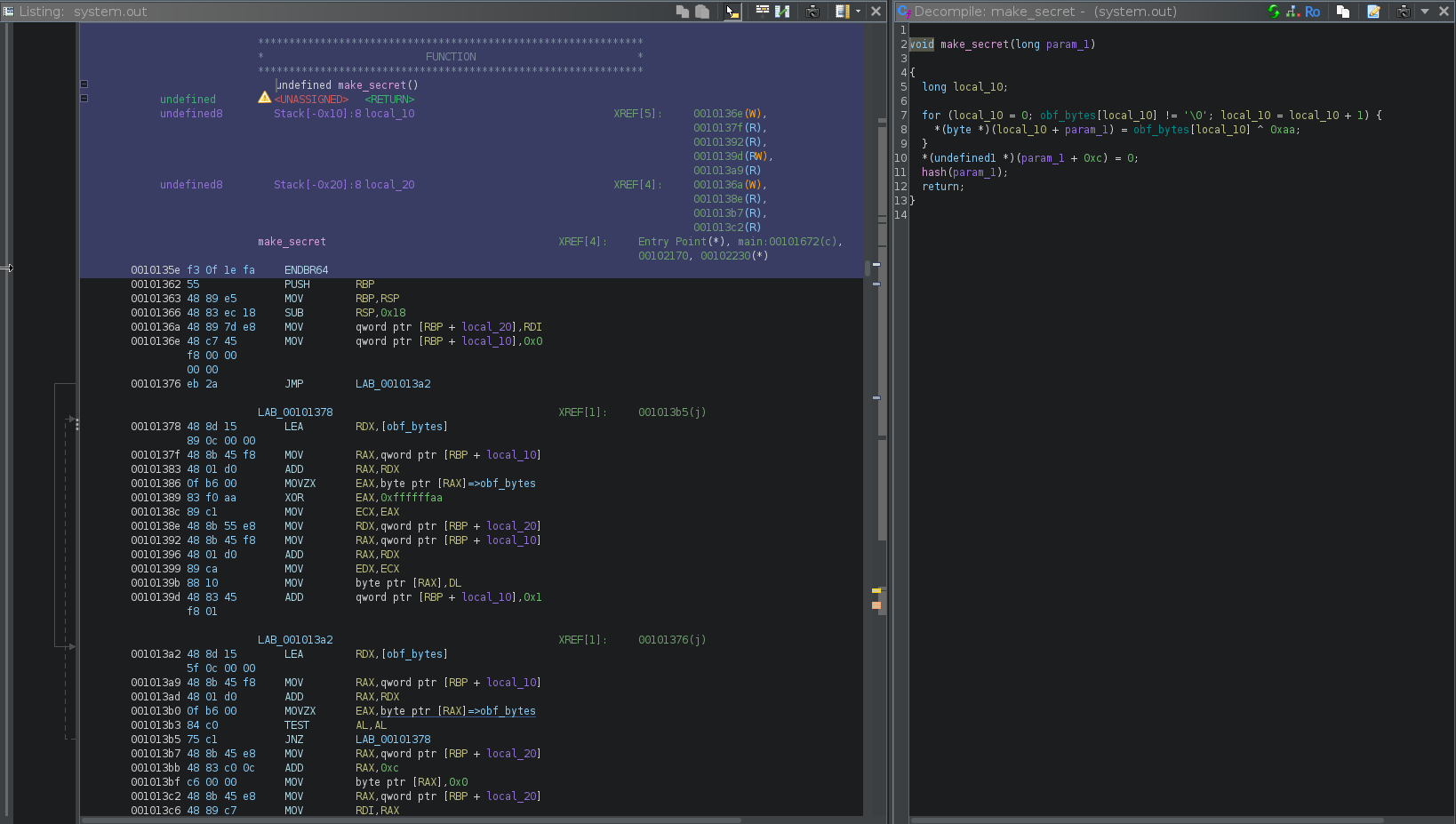The height and width of the screenshot is (824, 1456).
Task: Collapse the make_secret function header
Action: [84, 84]
